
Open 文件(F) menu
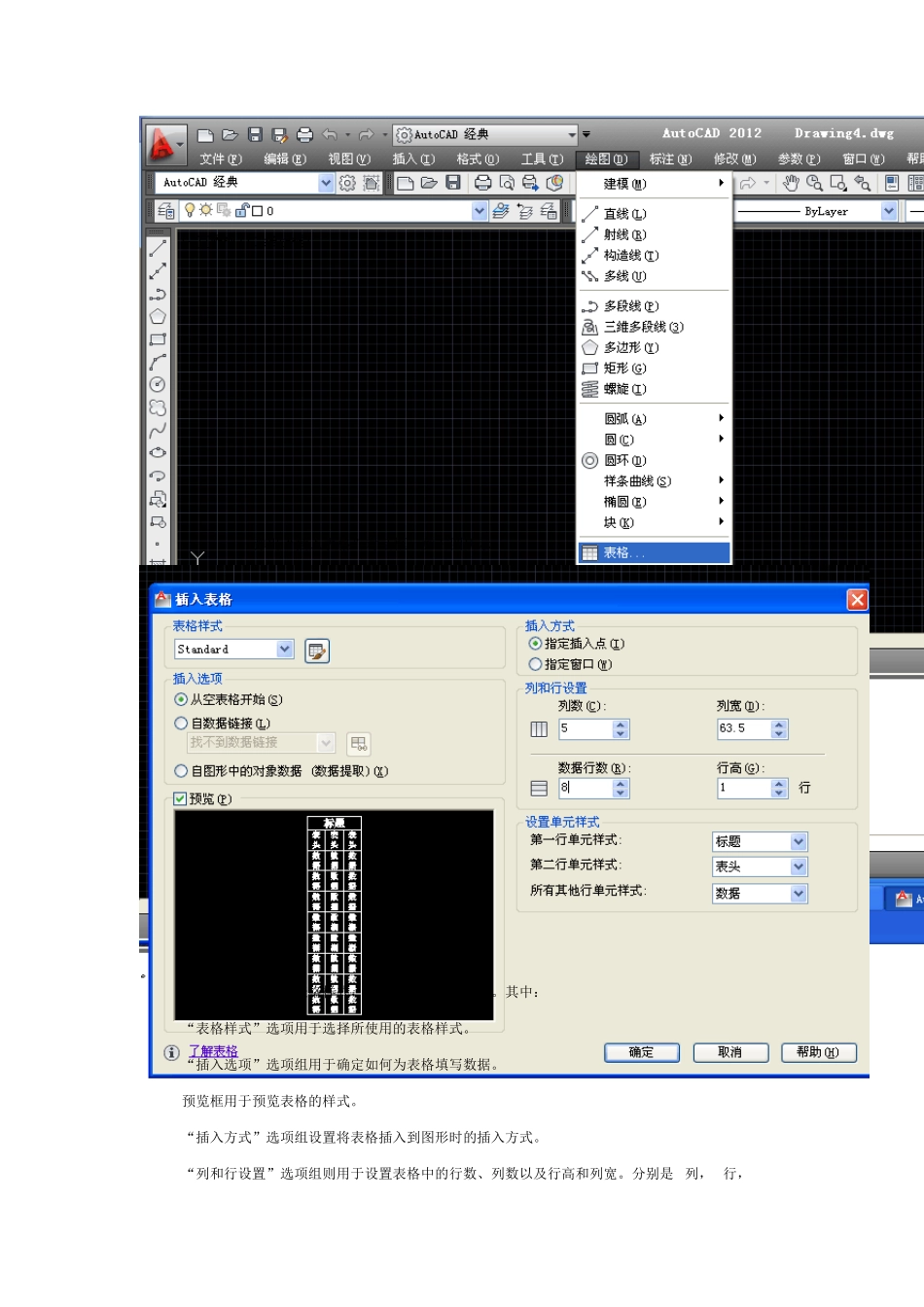click(221, 159)
